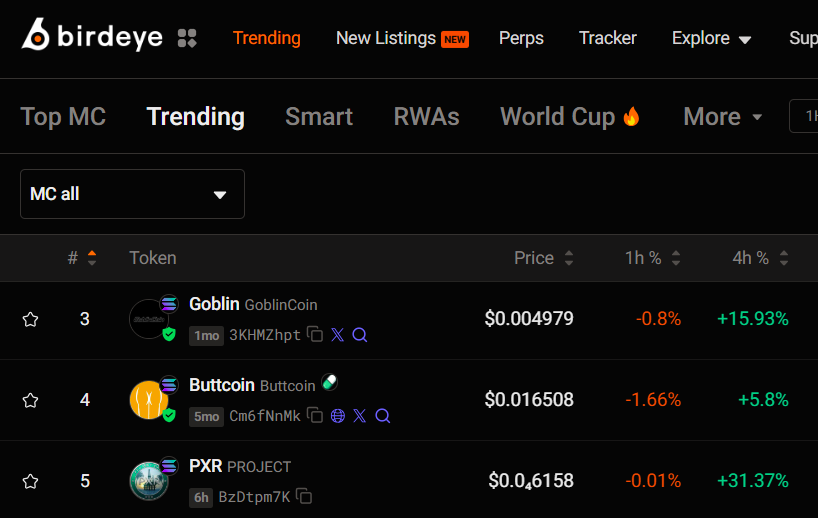Switch to RWAs tab
Image resolution: width=818 pixels, height=518 pixels.
[x=427, y=116]
